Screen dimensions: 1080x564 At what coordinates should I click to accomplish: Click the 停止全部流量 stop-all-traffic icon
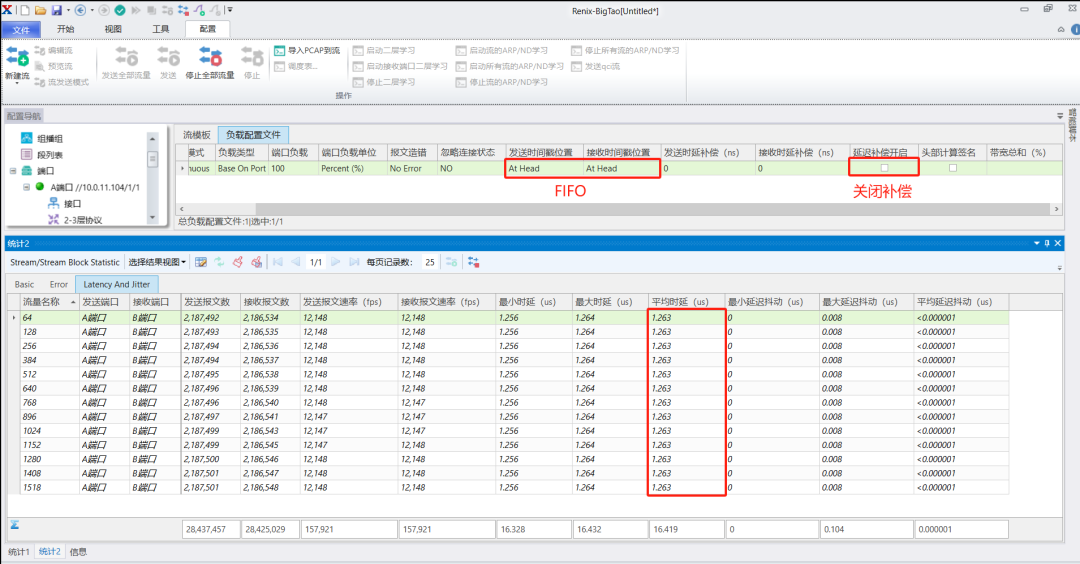(209, 58)
